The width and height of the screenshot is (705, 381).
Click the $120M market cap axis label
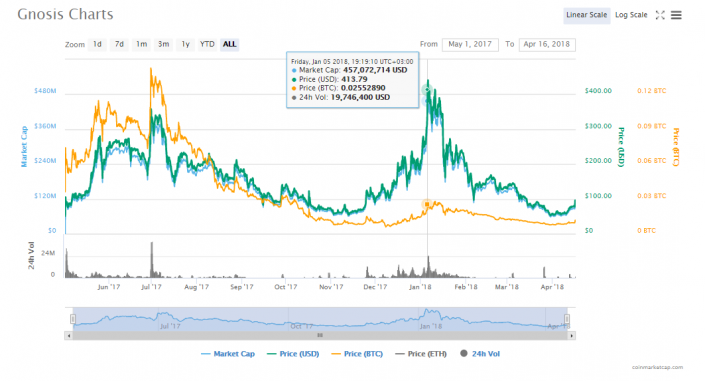[45, 196]
